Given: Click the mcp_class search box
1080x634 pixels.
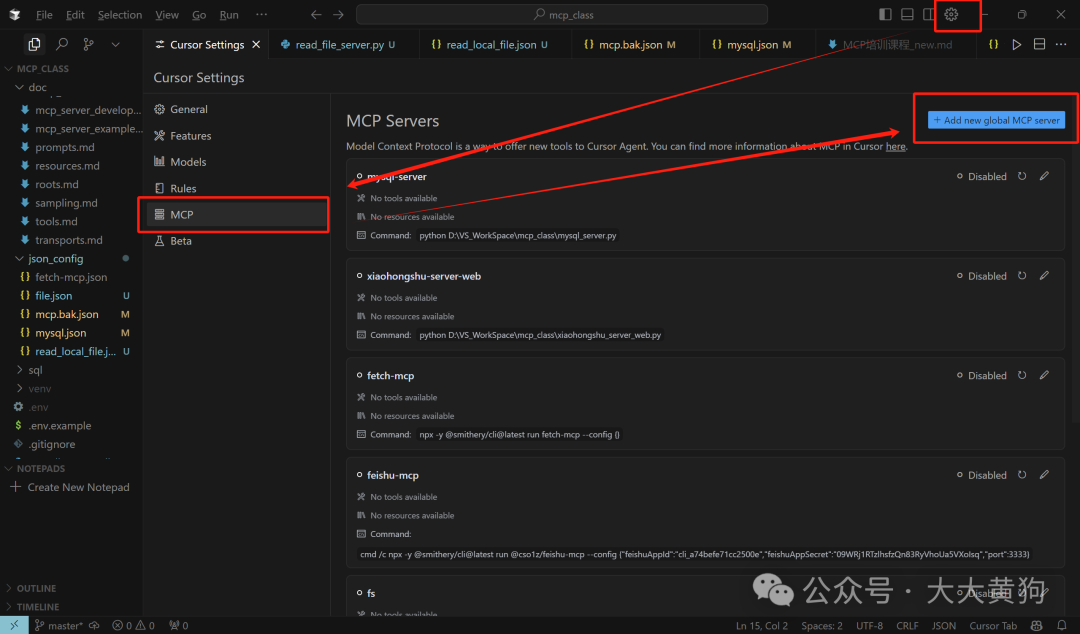Looking at the screenshot, I should [x=562, y=14].
